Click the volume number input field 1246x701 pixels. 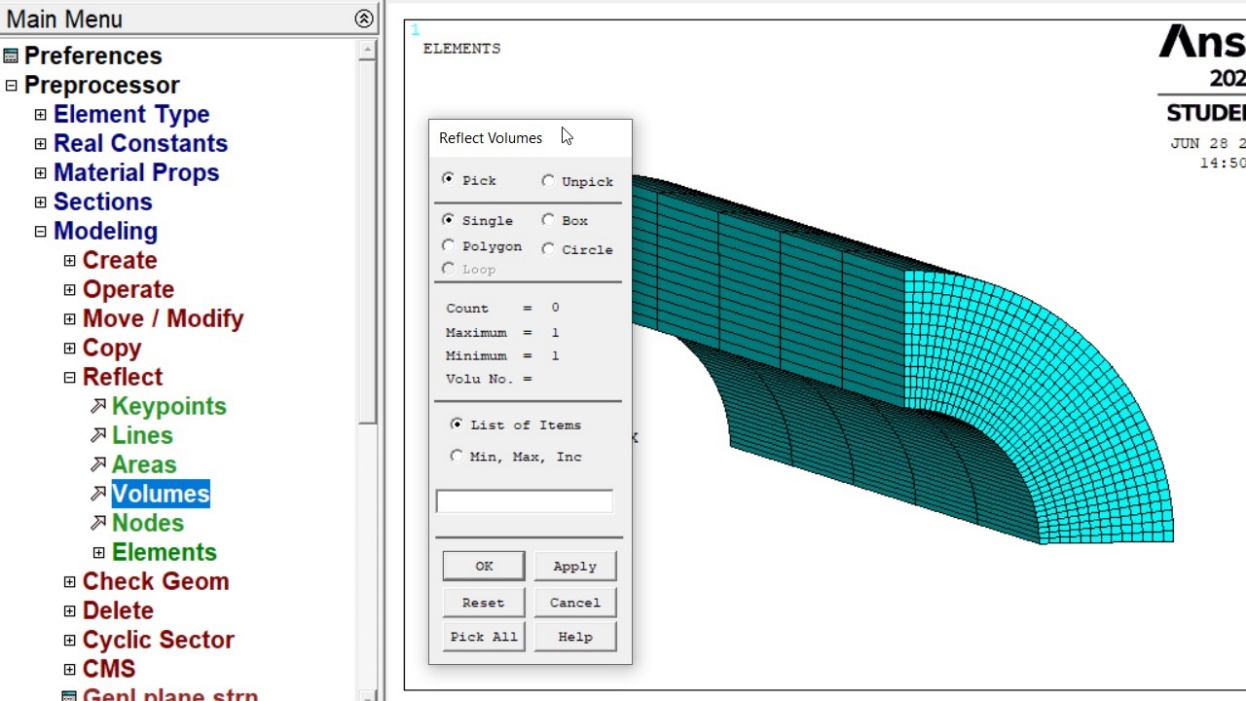coord(524,501)
